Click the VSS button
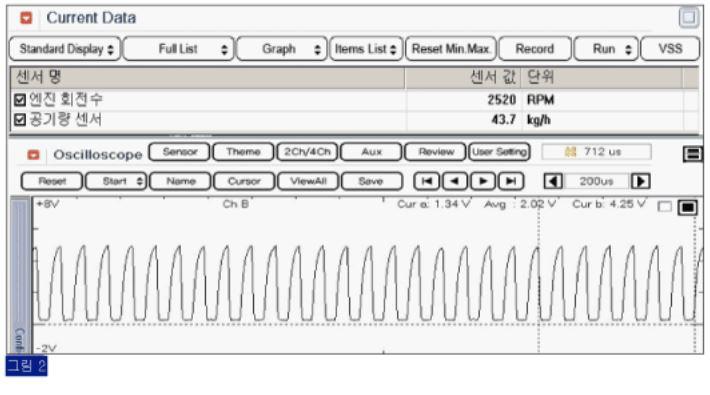 (670, 49)
